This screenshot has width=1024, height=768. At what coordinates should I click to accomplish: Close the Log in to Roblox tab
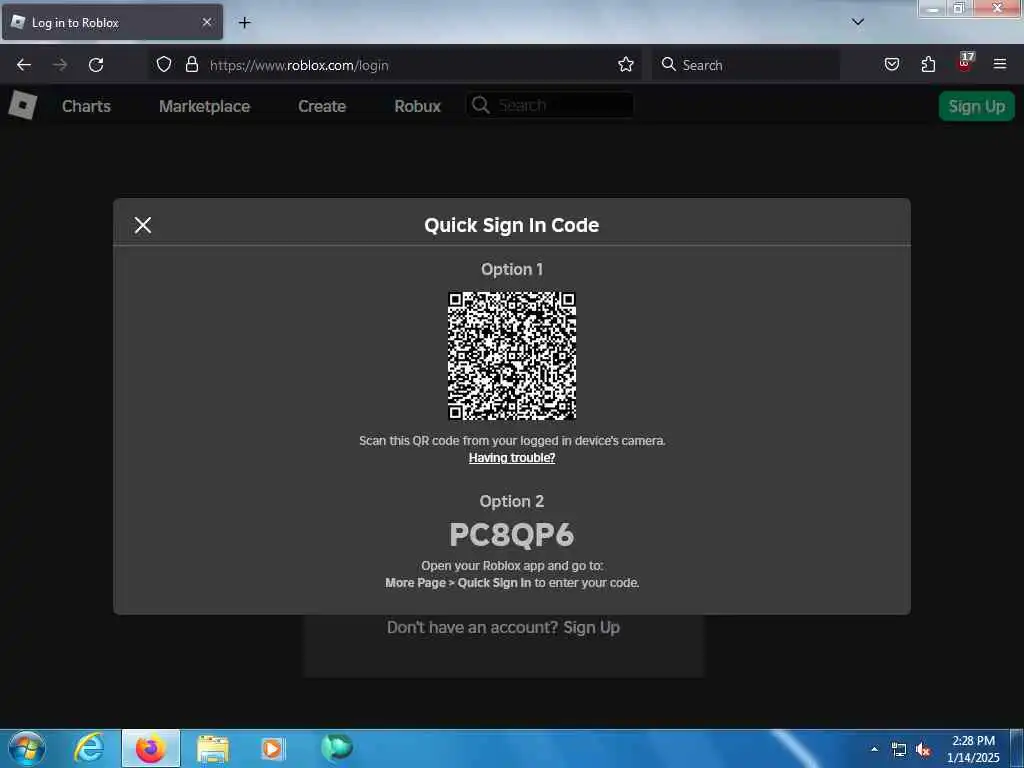point(206,22)
